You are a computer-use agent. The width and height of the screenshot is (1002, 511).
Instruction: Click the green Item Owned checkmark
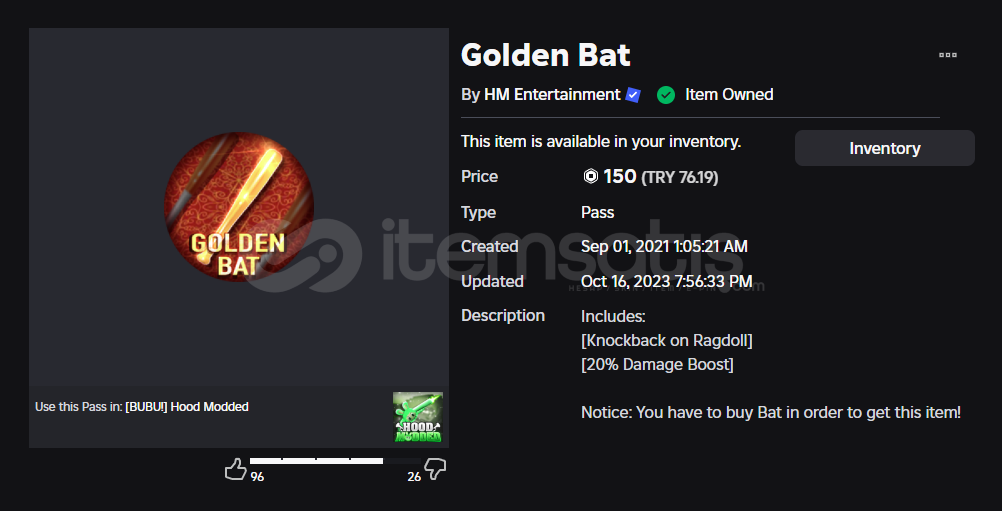(x=666, y=95)
